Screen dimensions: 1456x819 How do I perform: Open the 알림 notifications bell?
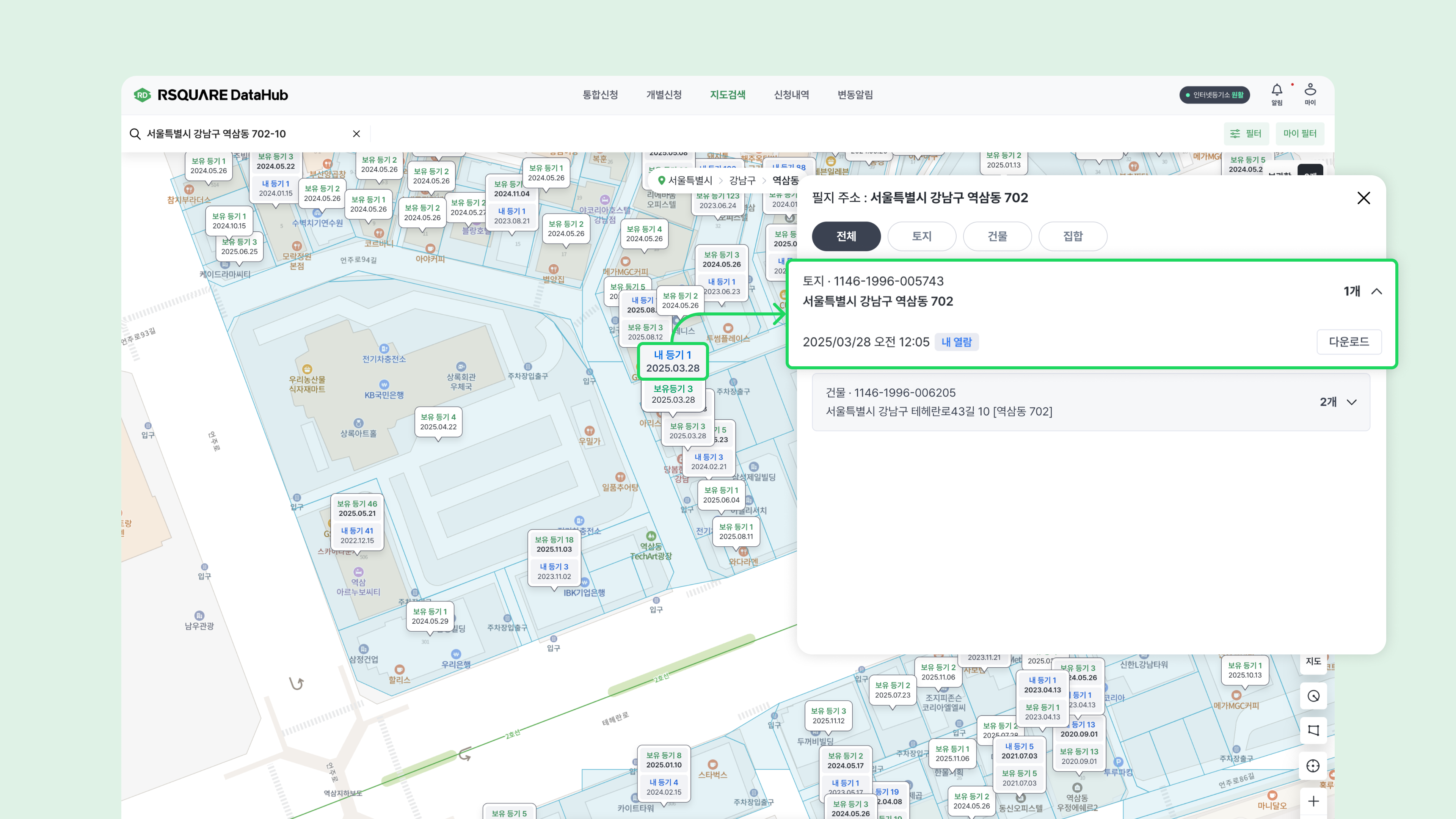pos(1276,94)
